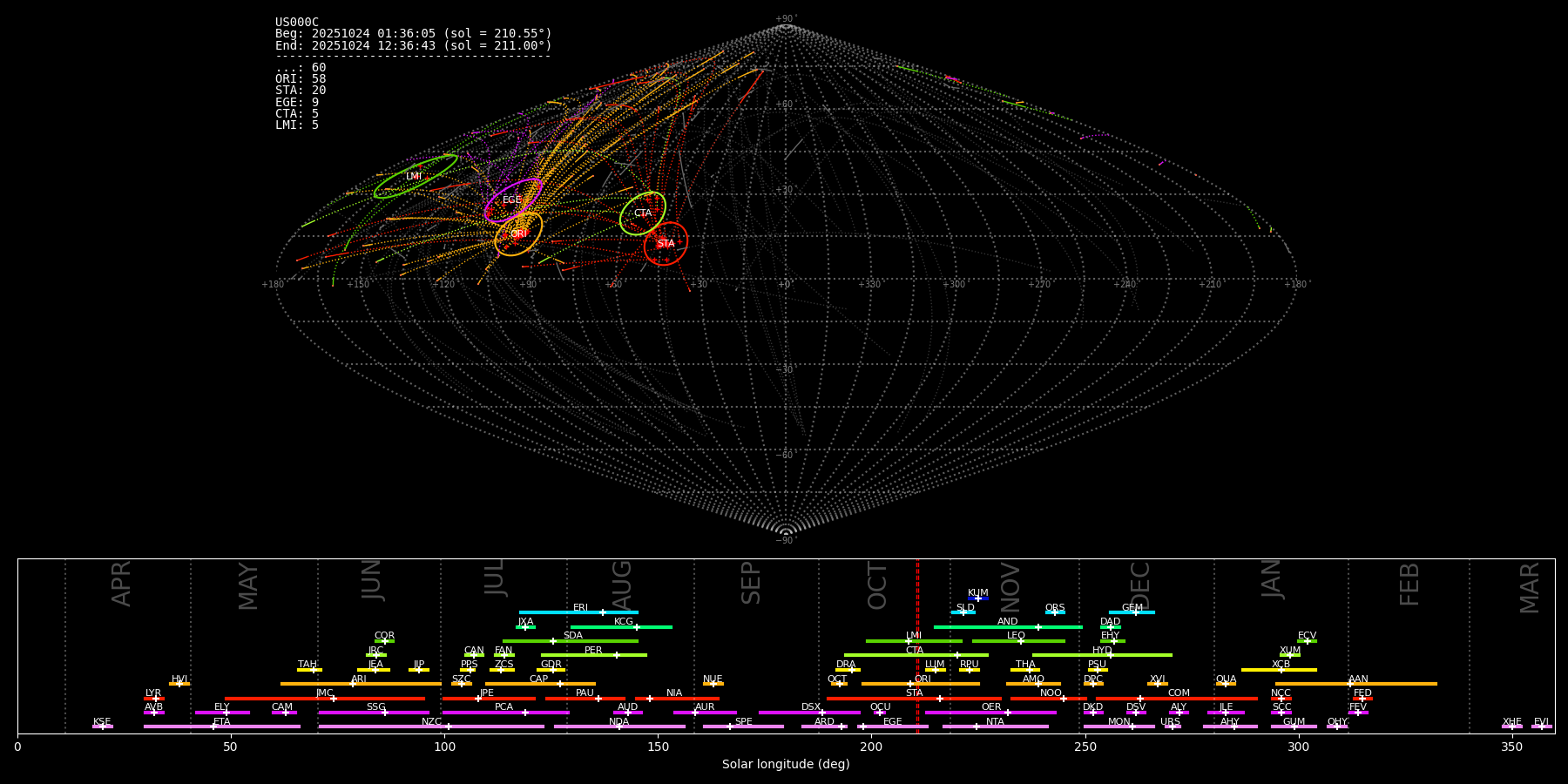Click the red STA radiant circle on sky map
1568x784 pixels.
click(x=666, y=244)
